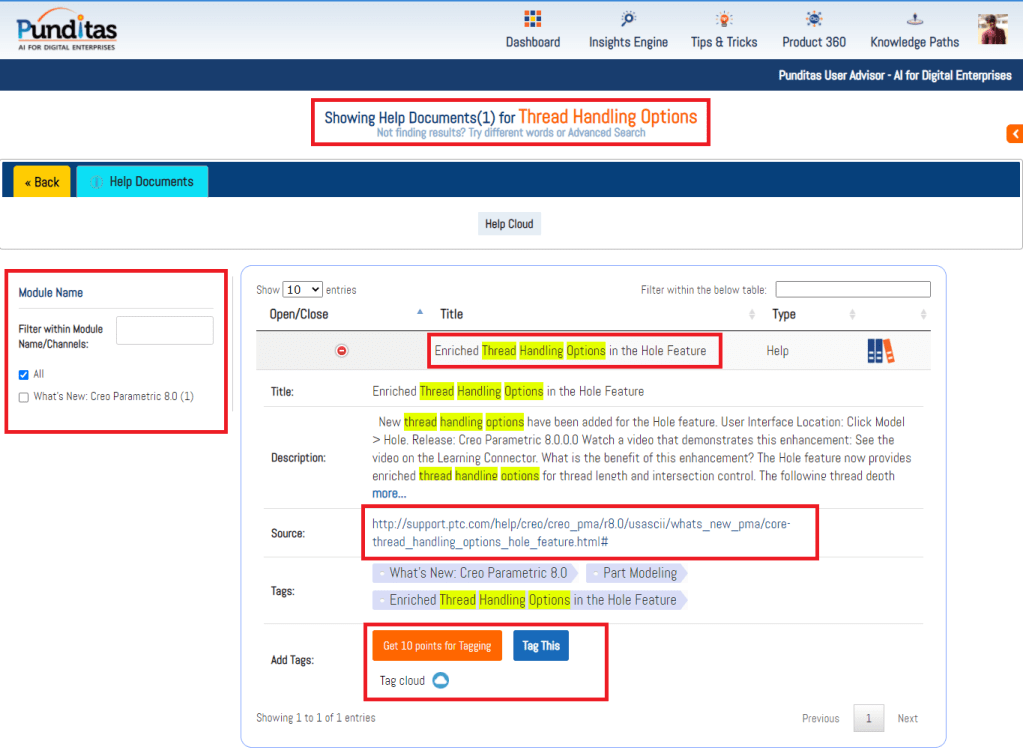This screenshot has width=1023, height=756.
Task: Open Insights Engine magnifier icon
Action: (x=628, y=19)
